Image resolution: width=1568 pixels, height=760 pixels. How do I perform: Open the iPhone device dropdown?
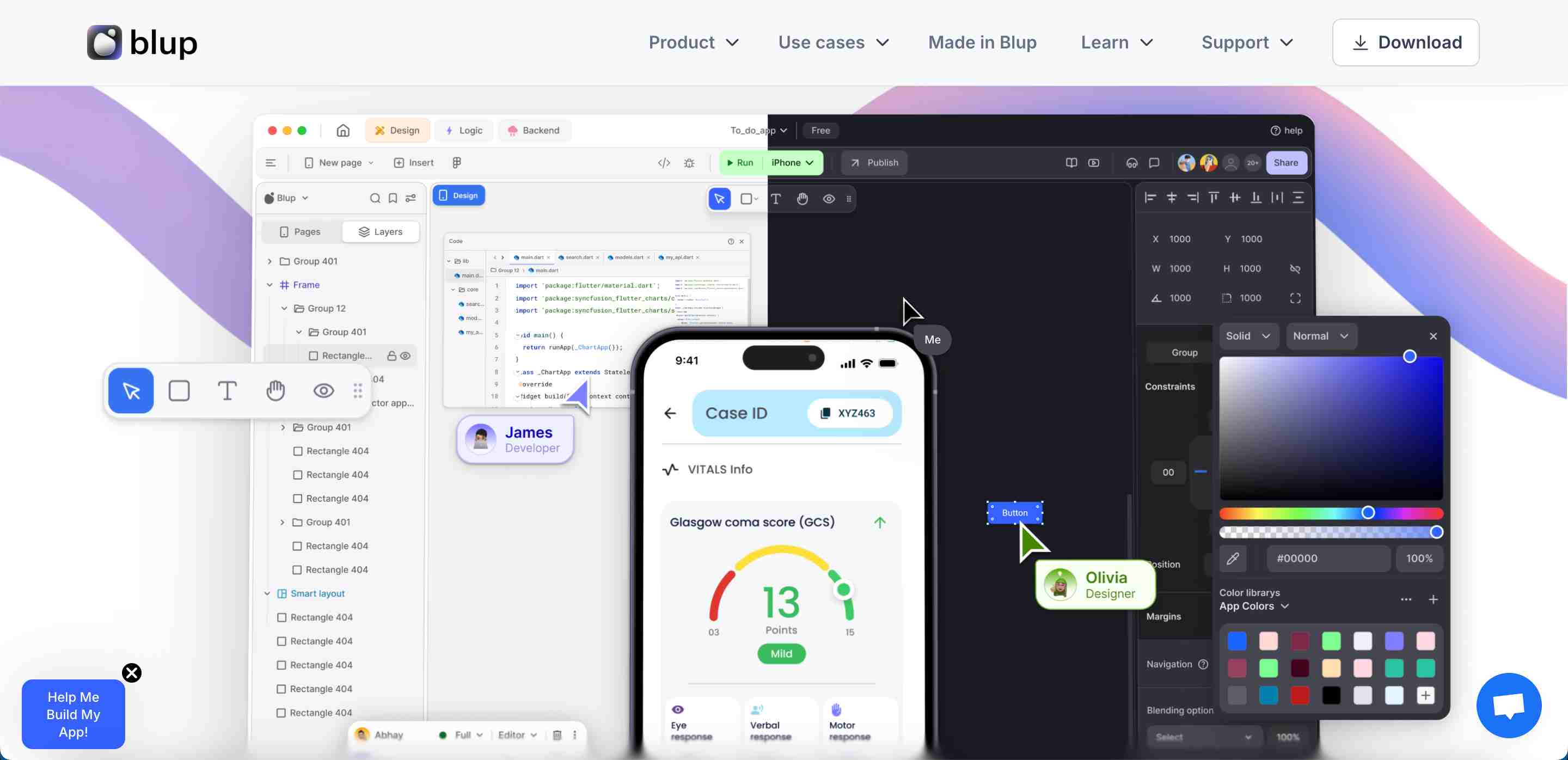point(792,162)
